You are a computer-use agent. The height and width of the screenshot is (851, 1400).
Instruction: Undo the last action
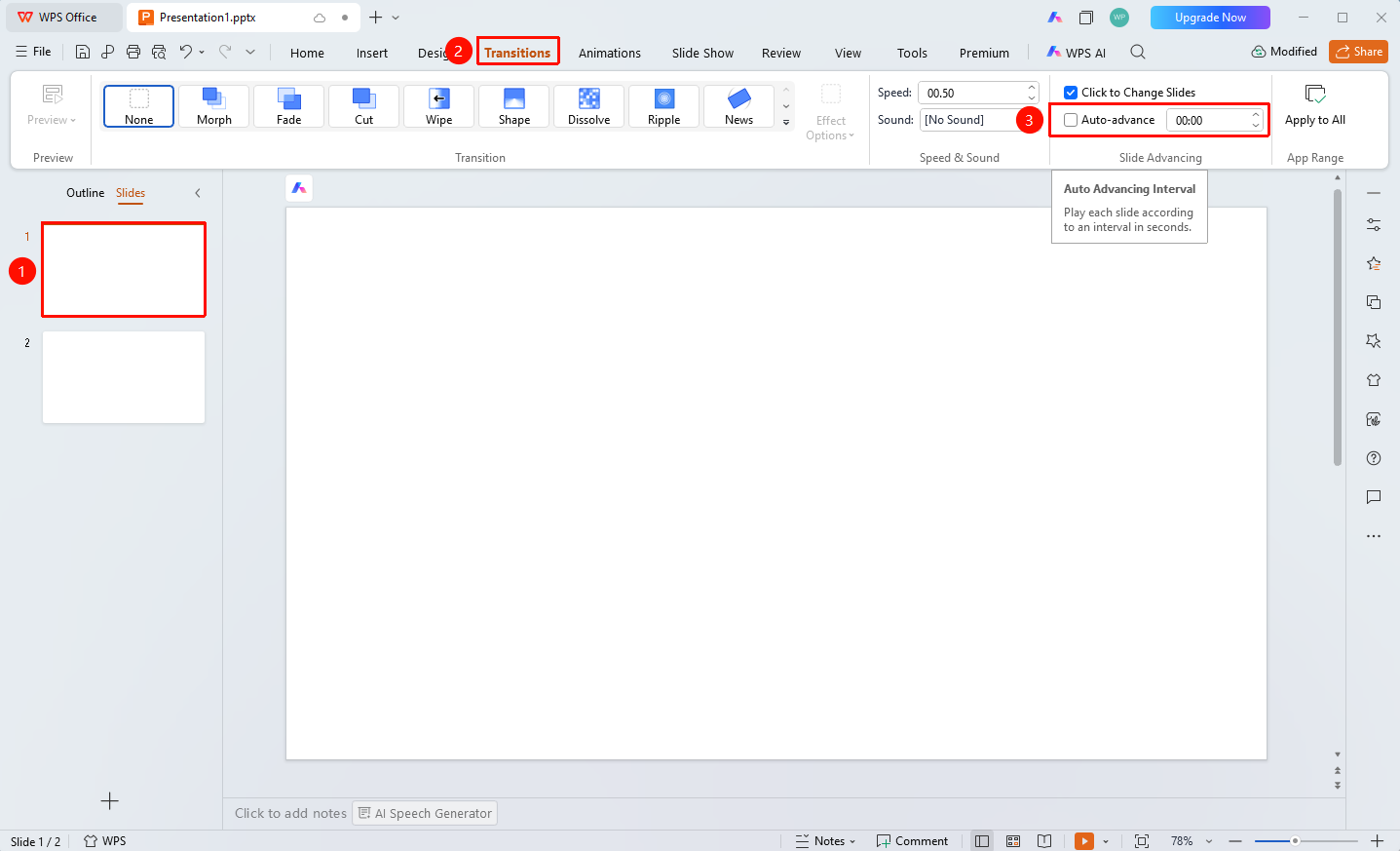[x=185, y=52]
